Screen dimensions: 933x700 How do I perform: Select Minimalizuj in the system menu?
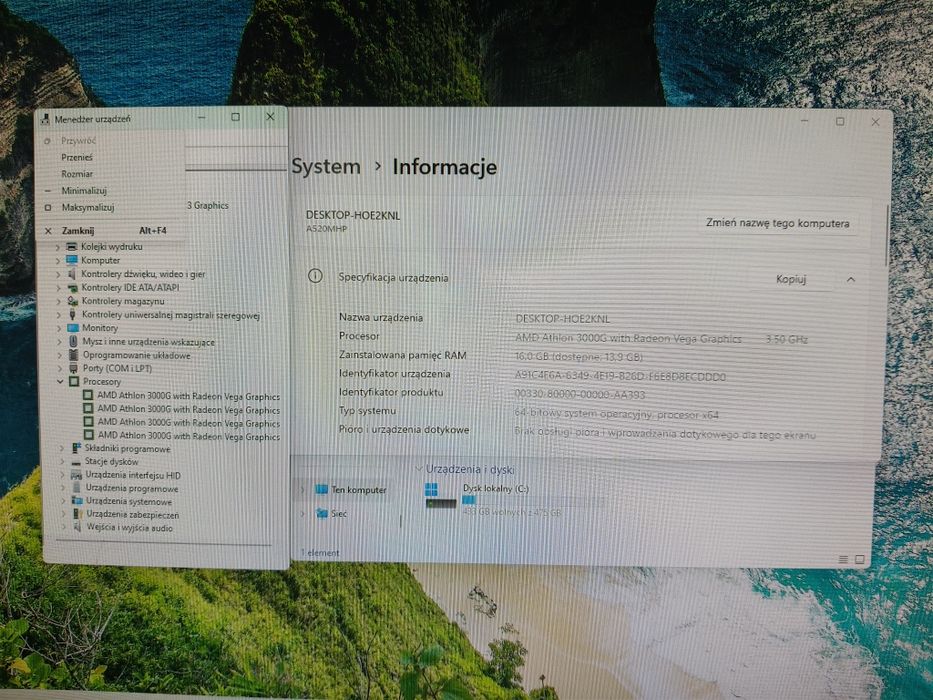pos(84,190)
